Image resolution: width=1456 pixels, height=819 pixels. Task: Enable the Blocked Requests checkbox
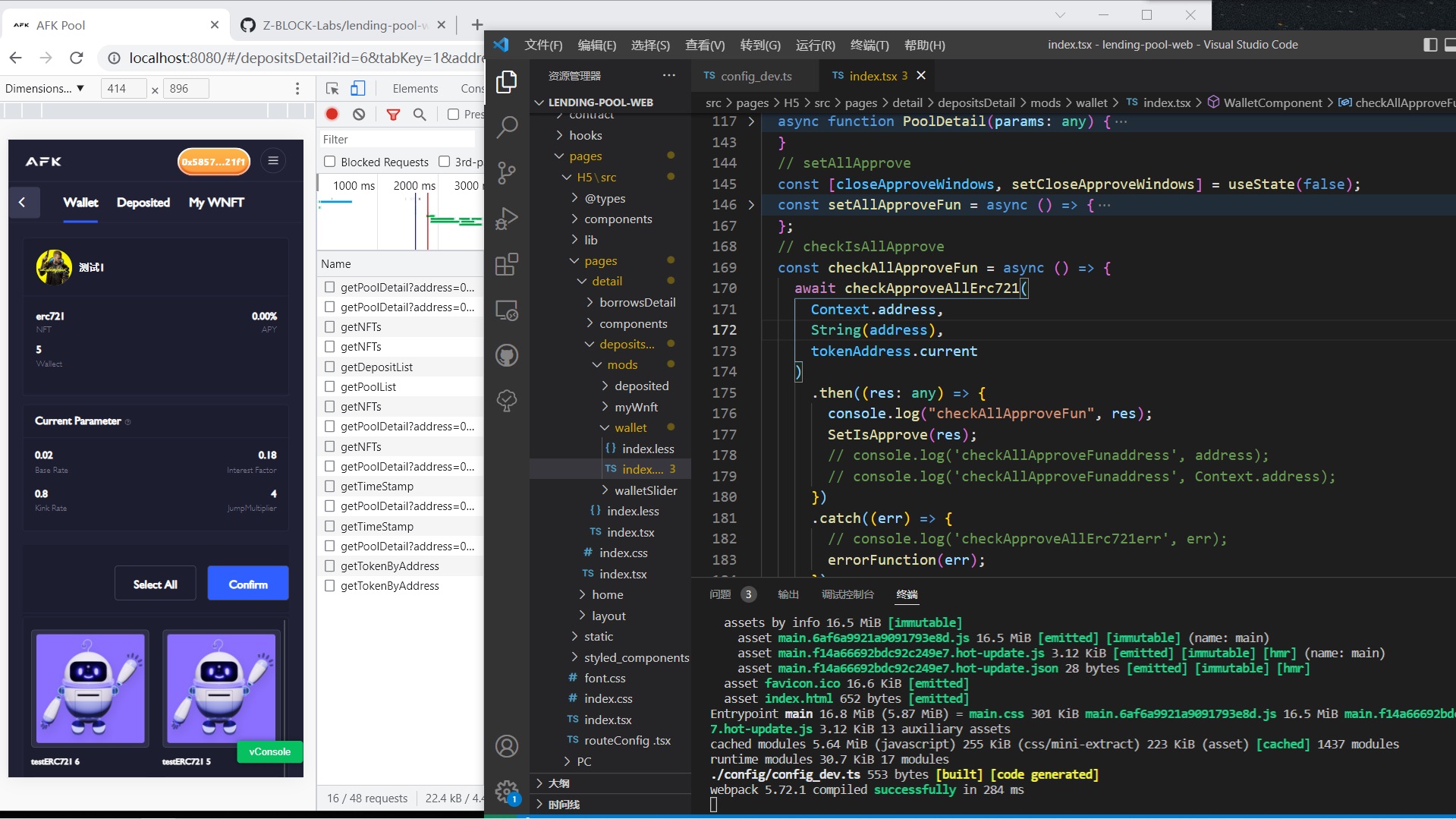[330, 162]
